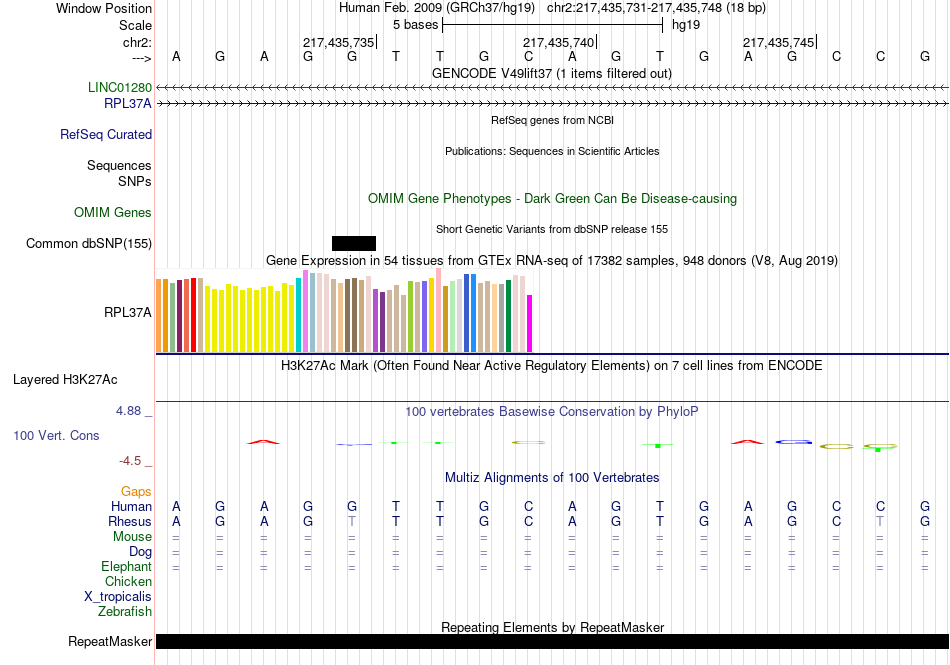Click the 217,435,735 coordinate label
This screenshot has width=950, height=665.
[339, 42]
